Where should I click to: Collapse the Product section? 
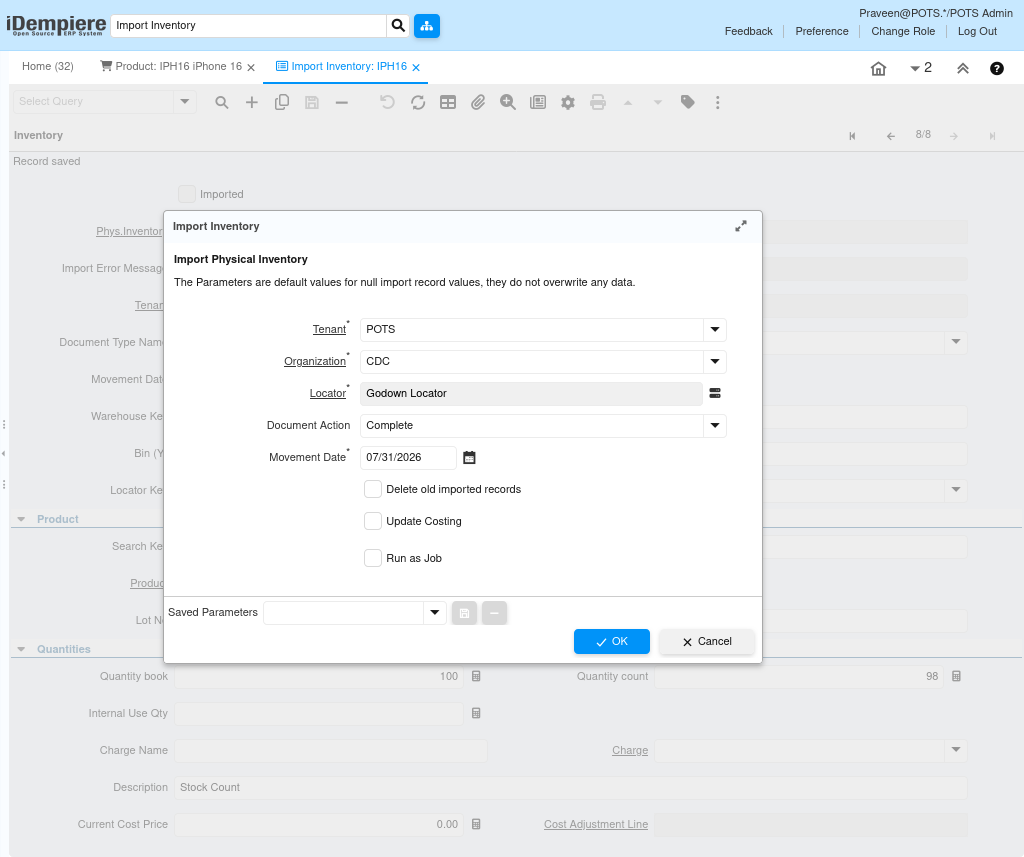pos(22,519)
